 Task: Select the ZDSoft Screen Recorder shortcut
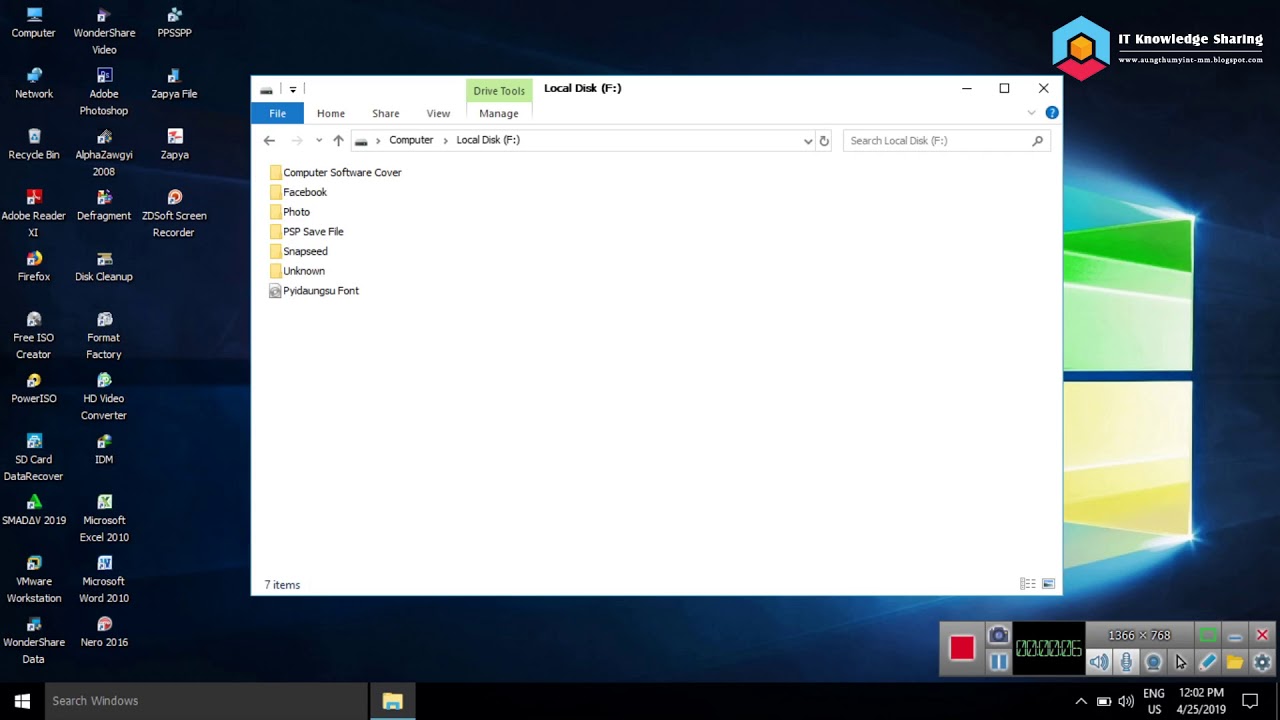pos(174,214)
